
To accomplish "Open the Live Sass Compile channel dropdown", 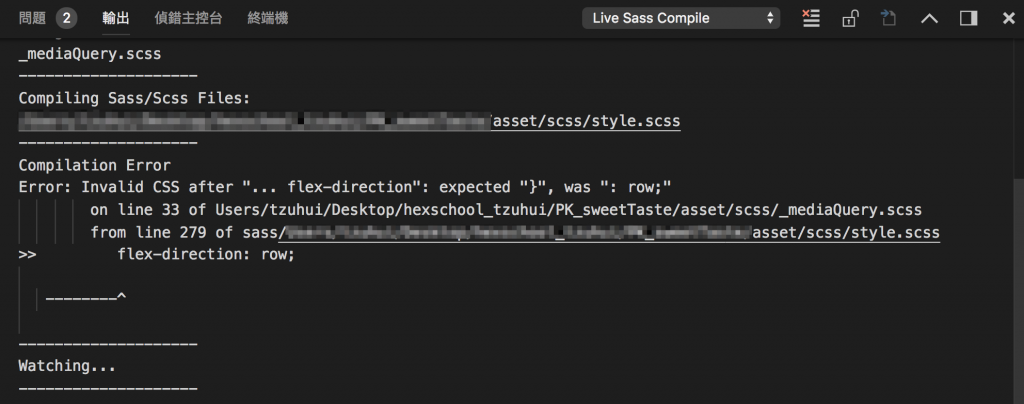I will pos(681,18).
